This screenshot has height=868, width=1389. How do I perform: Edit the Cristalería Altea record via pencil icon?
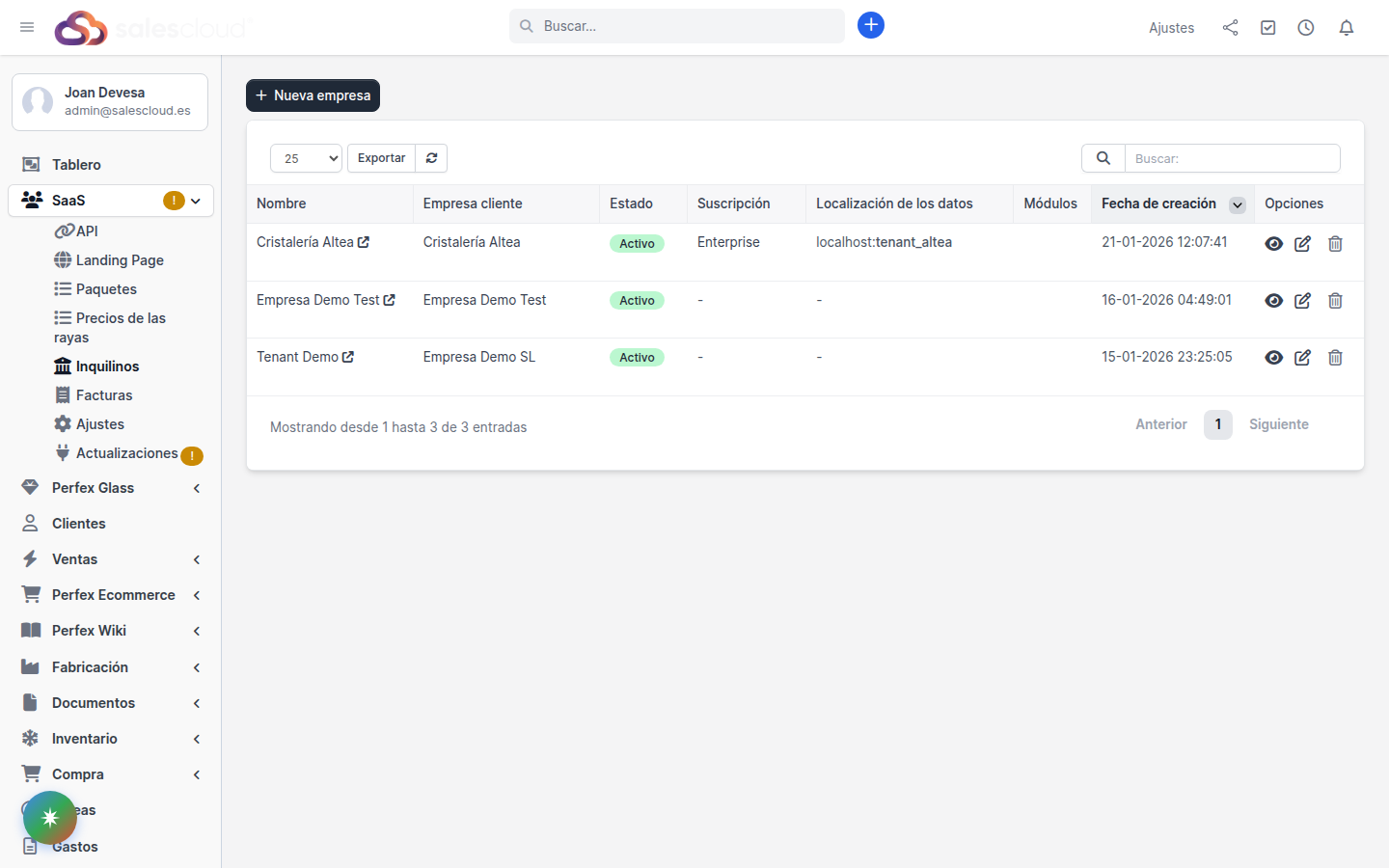point(1302,244)
